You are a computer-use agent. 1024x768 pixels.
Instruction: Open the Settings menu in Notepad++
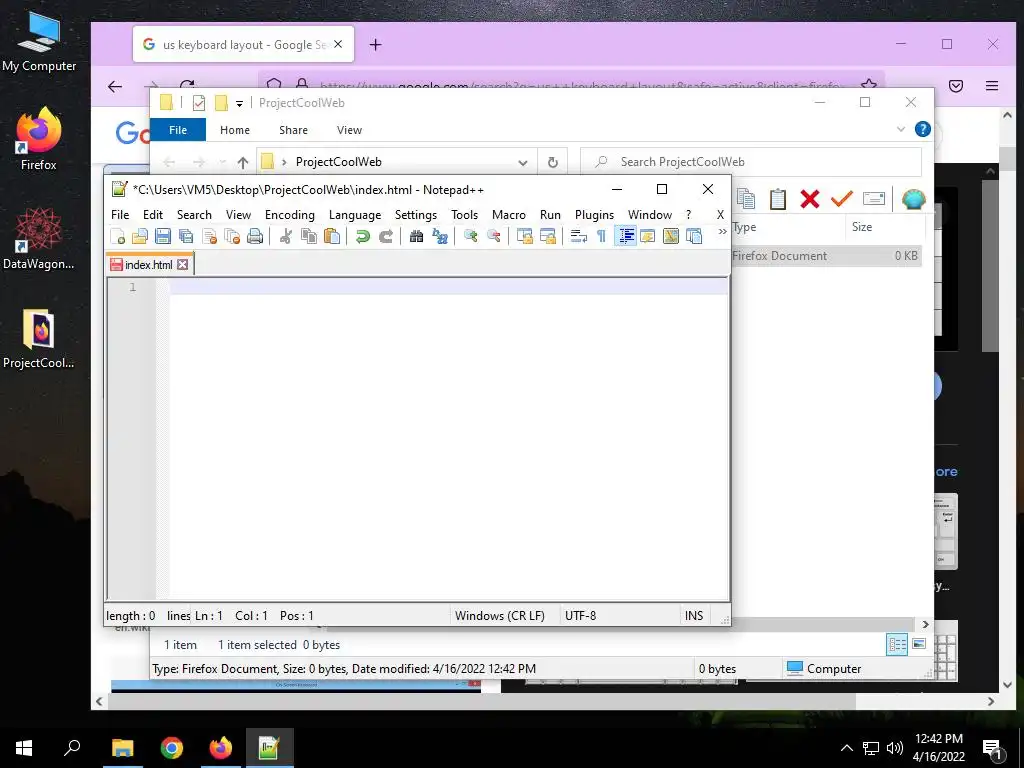pyautogui.click(x=416, y=215)
